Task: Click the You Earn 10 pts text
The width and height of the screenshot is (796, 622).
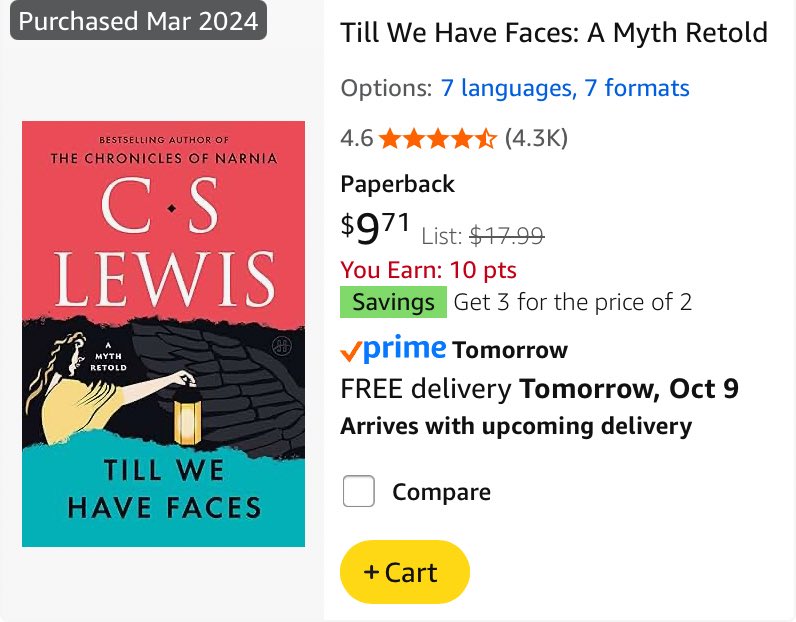Action: click(x=428, y=270)
